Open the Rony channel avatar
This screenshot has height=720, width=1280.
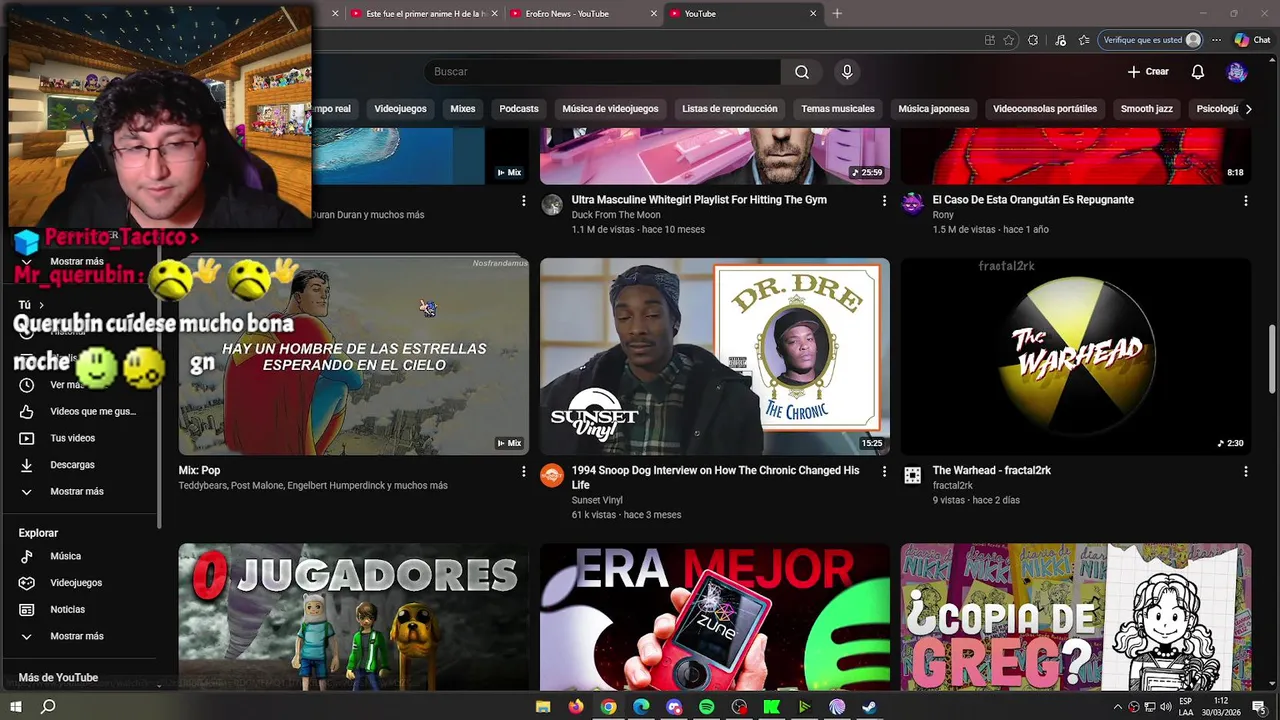coord(913,205)
